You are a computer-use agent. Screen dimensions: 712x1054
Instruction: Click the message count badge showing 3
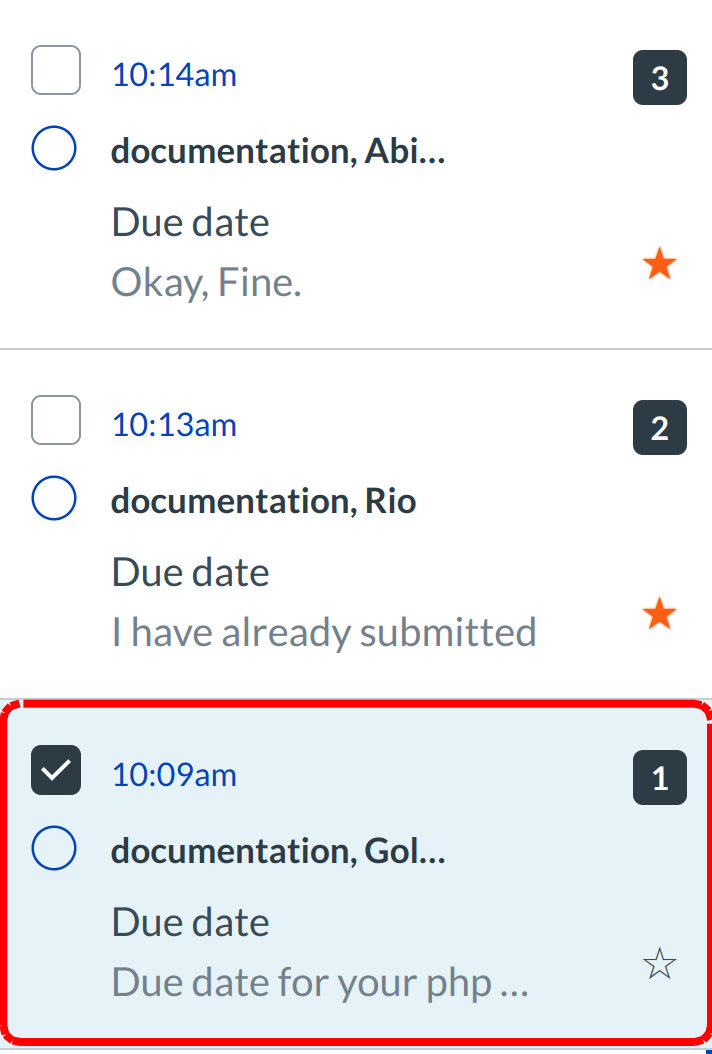point(660,78)
